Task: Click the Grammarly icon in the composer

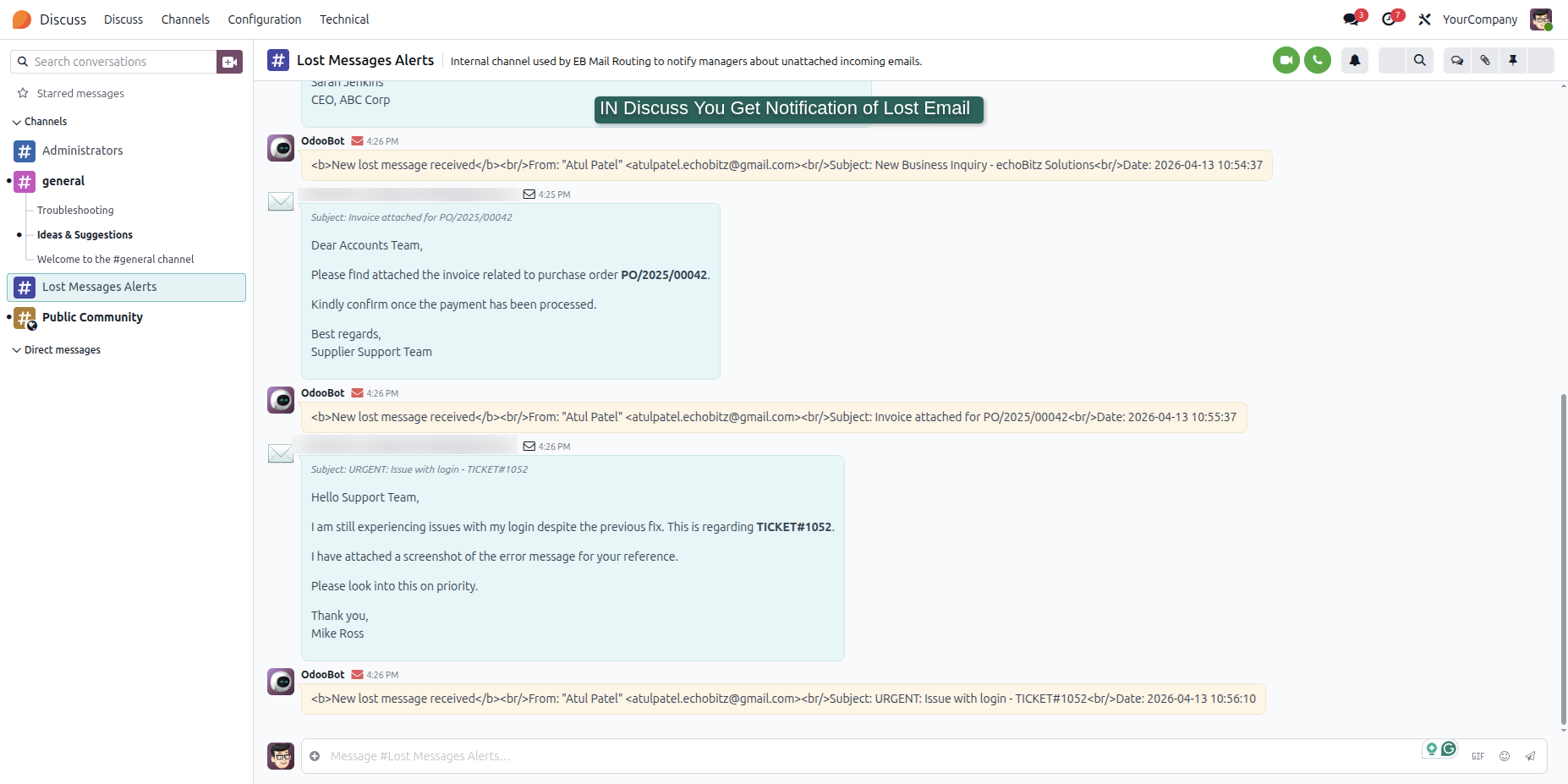Action: 1449,748
